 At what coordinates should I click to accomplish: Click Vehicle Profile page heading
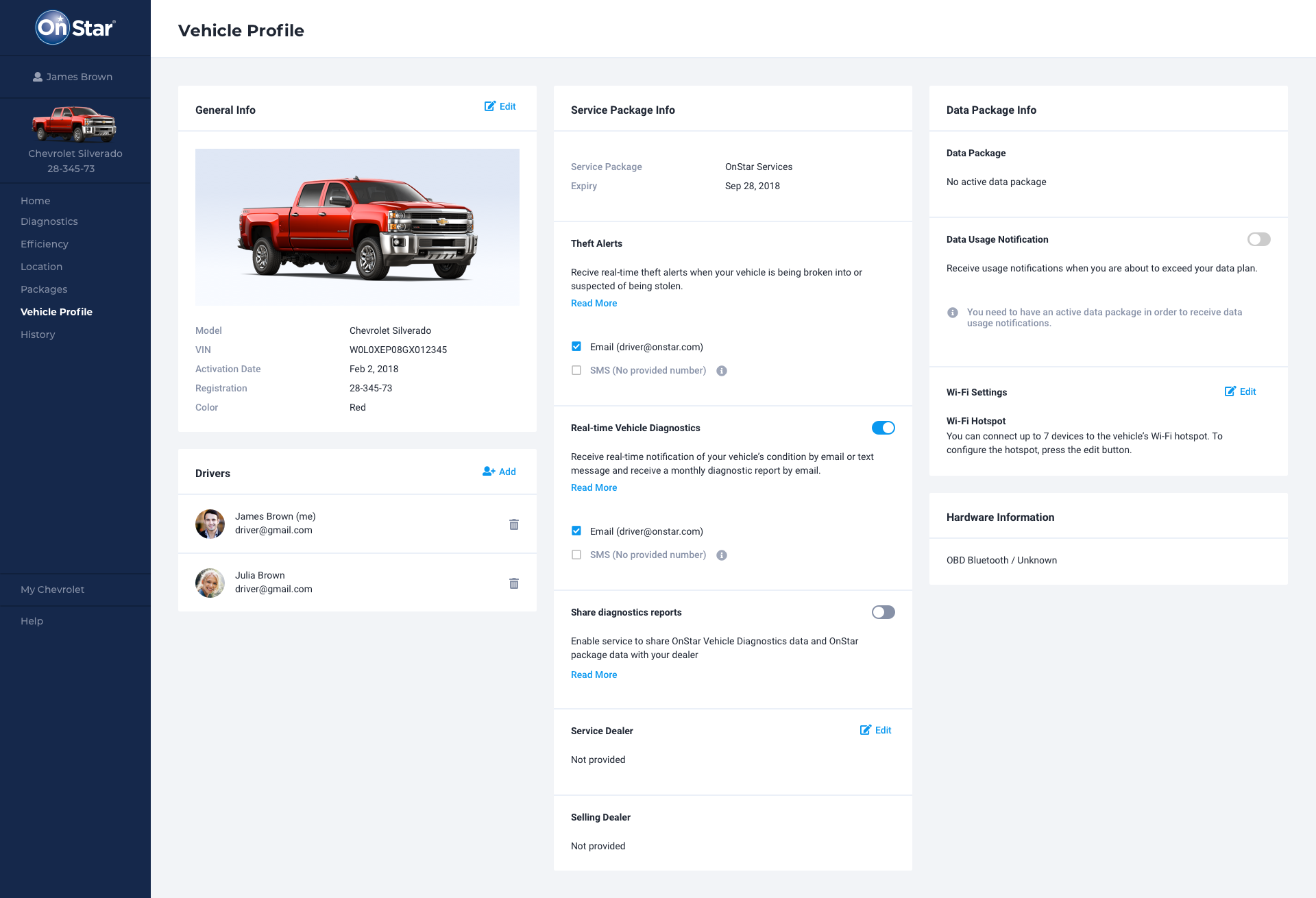[x=241, y=30]
